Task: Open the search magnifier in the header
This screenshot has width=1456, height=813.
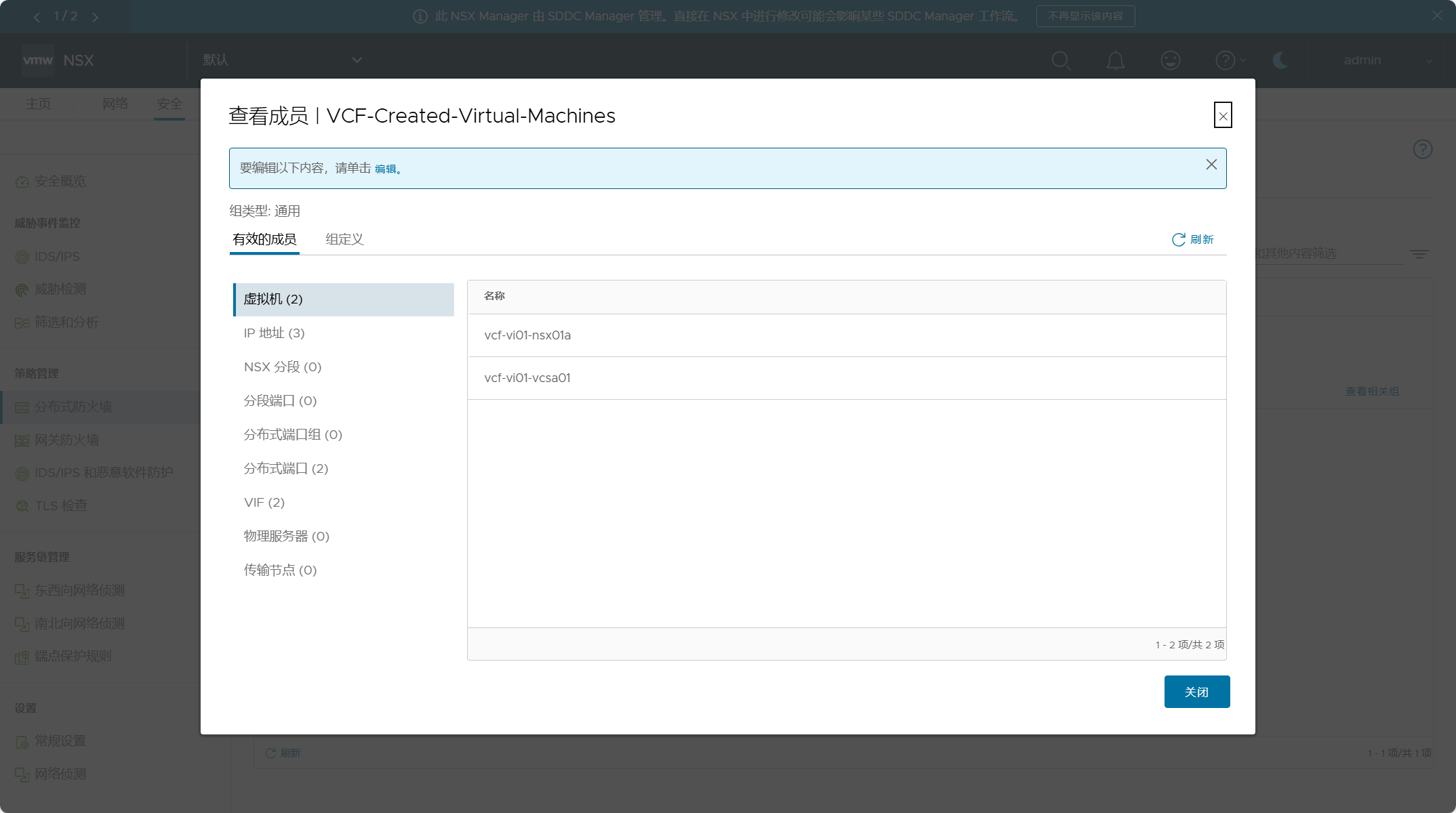Action: 1061,60
